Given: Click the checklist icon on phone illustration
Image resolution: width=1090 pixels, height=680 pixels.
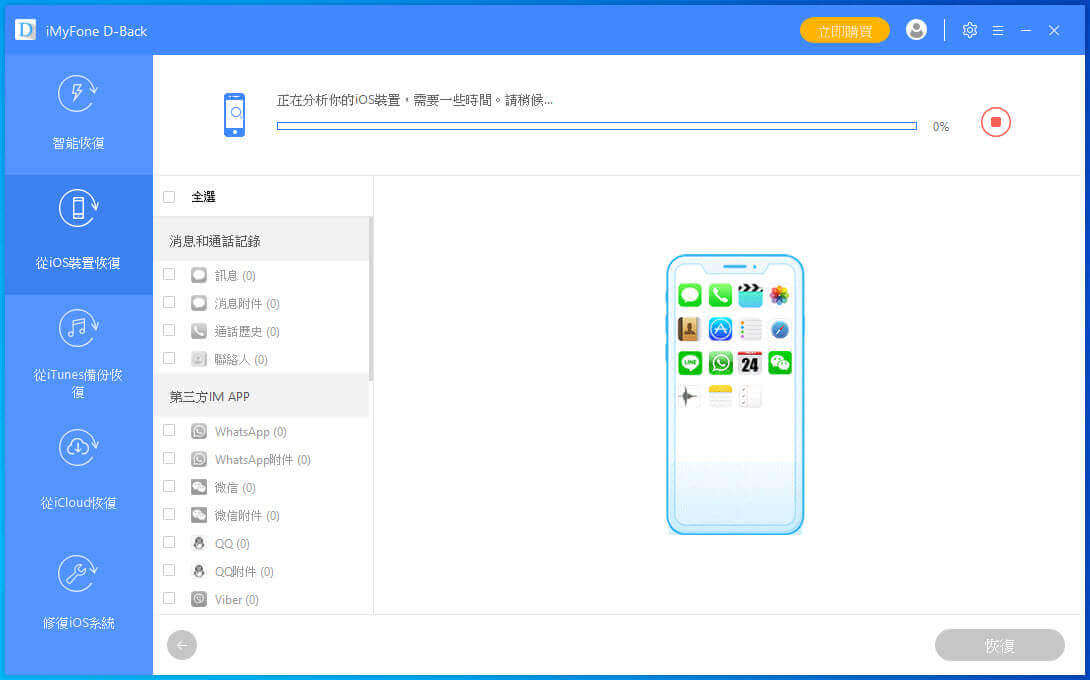Looking at the screenshot, I should (x=750, y=396).
